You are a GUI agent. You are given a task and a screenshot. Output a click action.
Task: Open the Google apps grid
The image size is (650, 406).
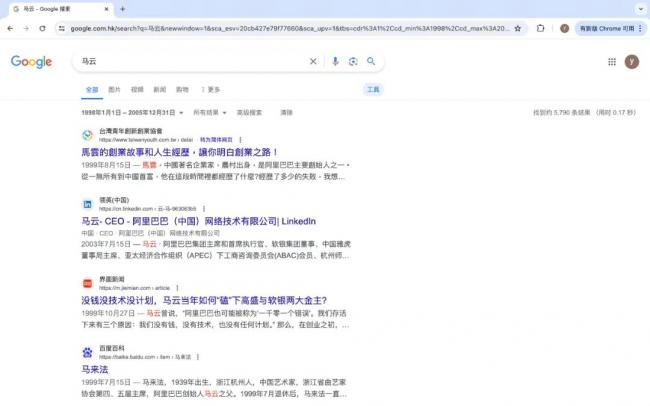click(x=611, y=61)
